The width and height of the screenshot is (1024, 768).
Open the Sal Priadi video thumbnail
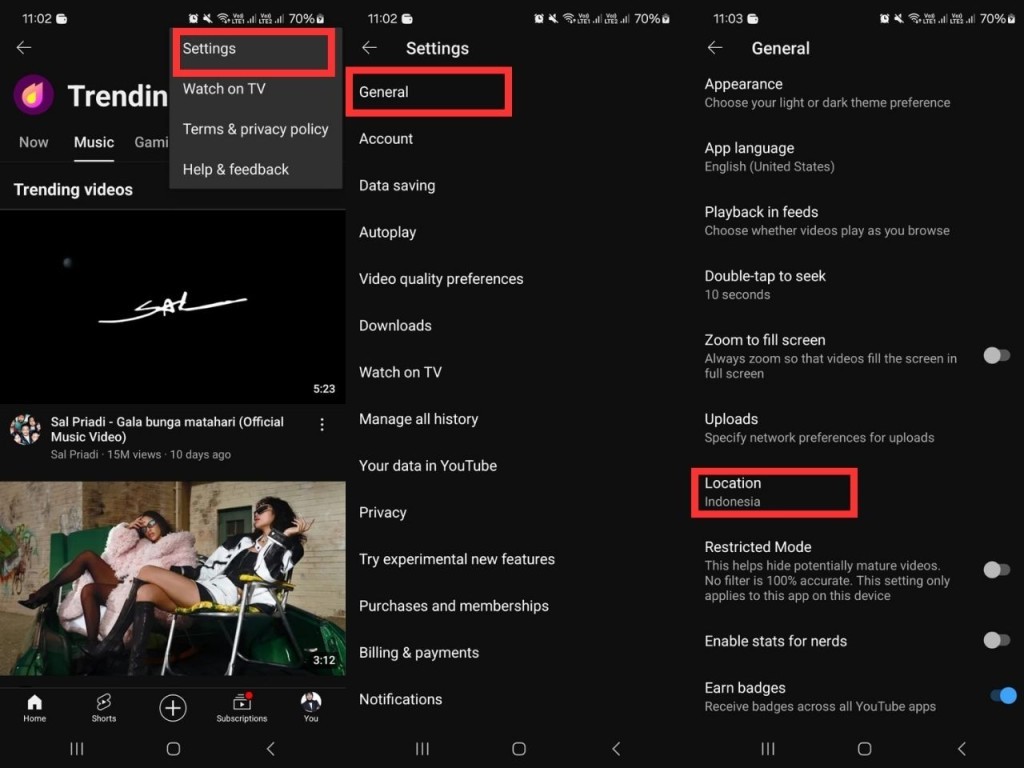[x=173, y=305]
